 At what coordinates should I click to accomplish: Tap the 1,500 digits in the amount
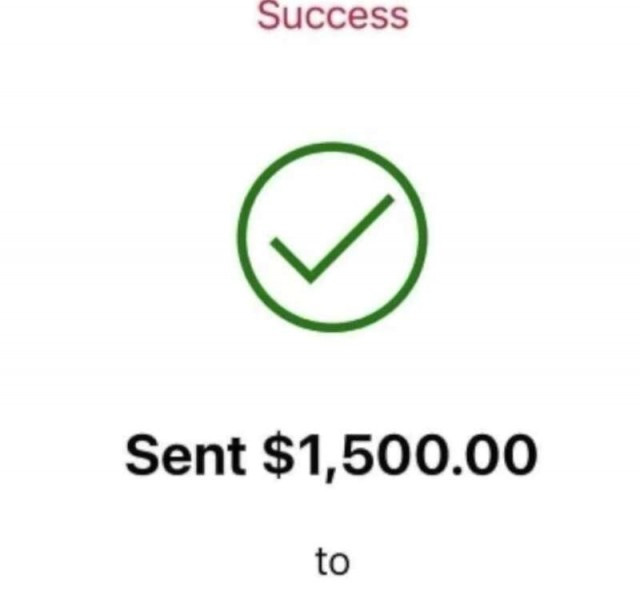373,456
